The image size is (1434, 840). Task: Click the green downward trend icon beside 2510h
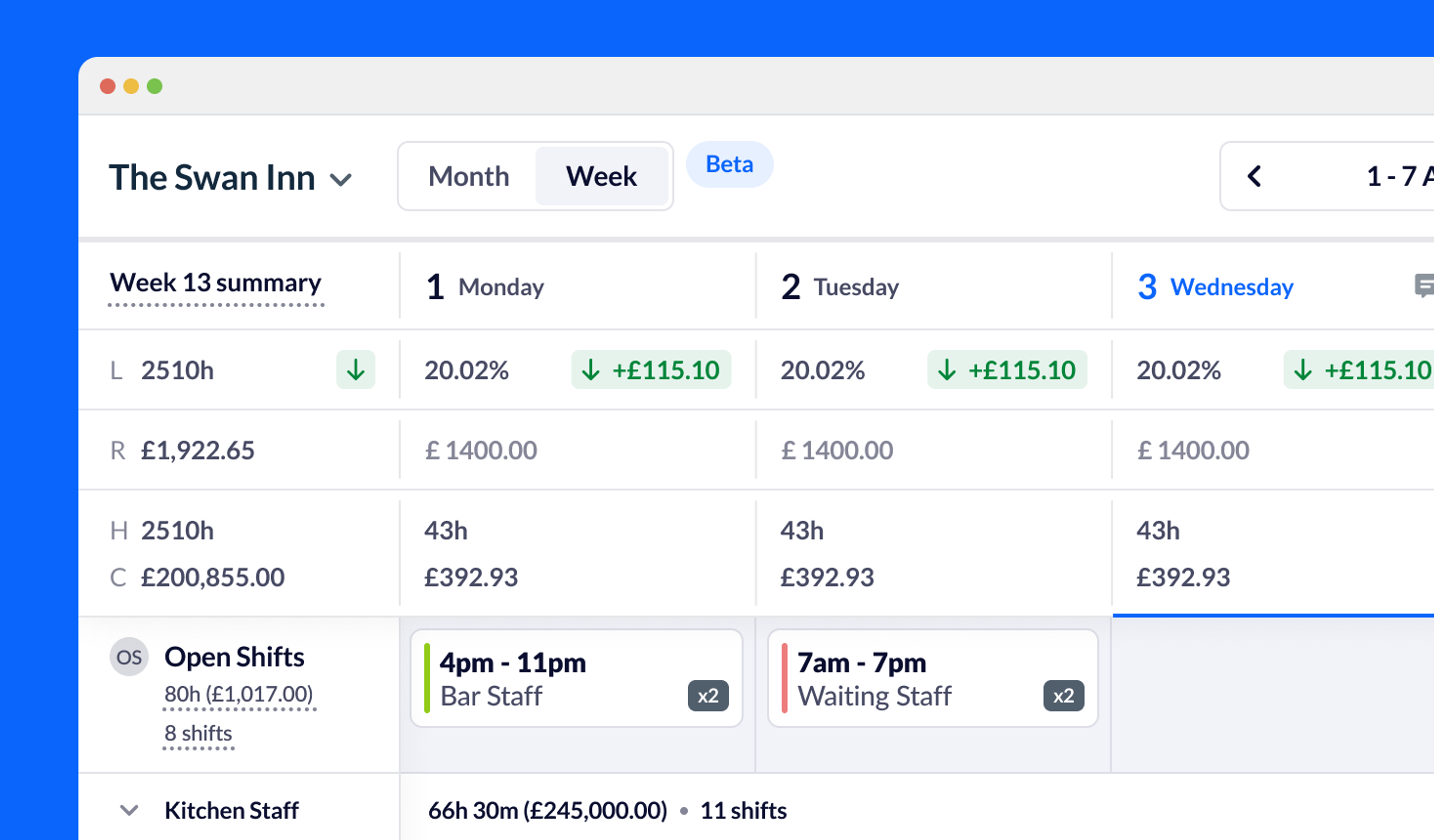pyautogui.click(x=356, y=370)
